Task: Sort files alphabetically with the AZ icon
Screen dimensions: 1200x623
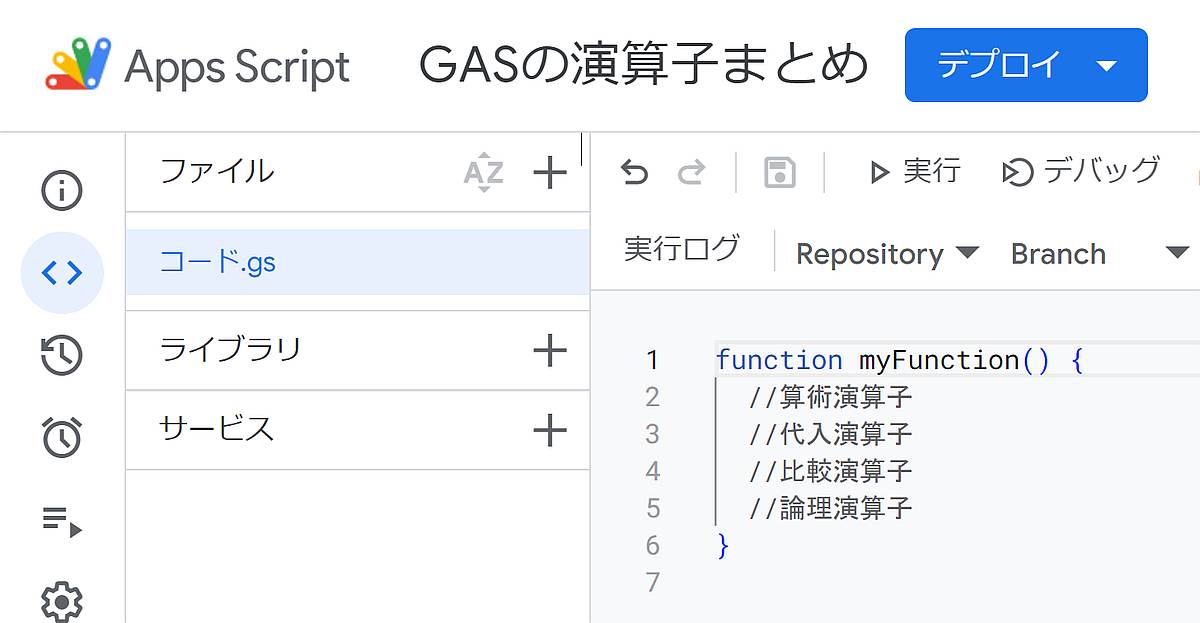Action: click(x=483, y=171)
